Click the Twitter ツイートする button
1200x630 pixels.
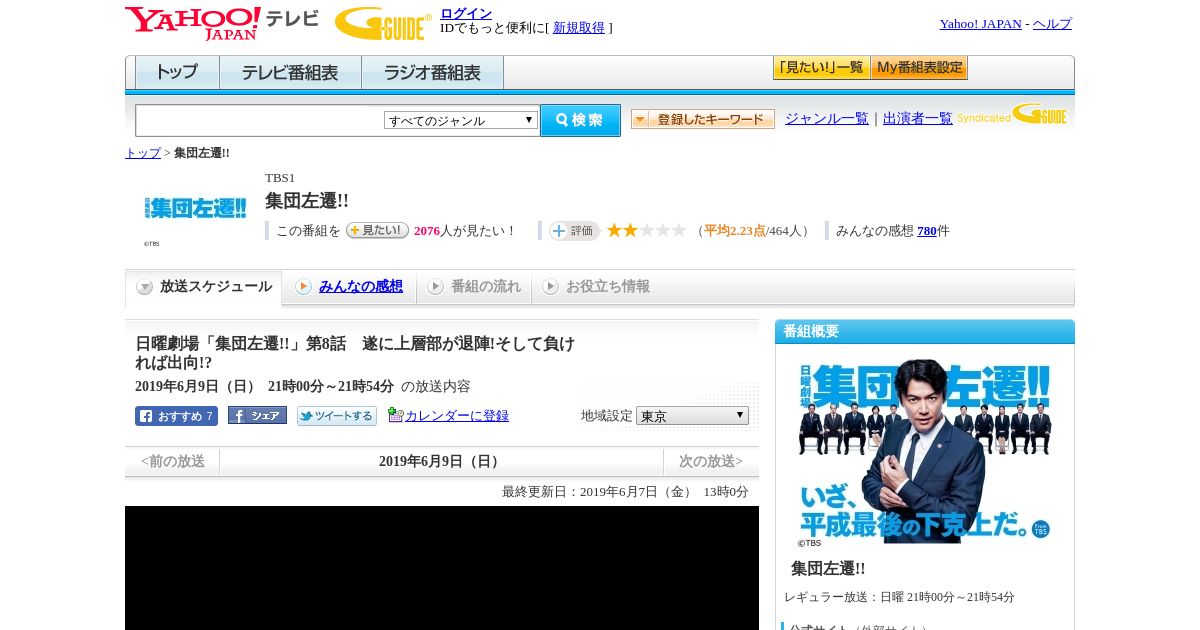[336, 416]
